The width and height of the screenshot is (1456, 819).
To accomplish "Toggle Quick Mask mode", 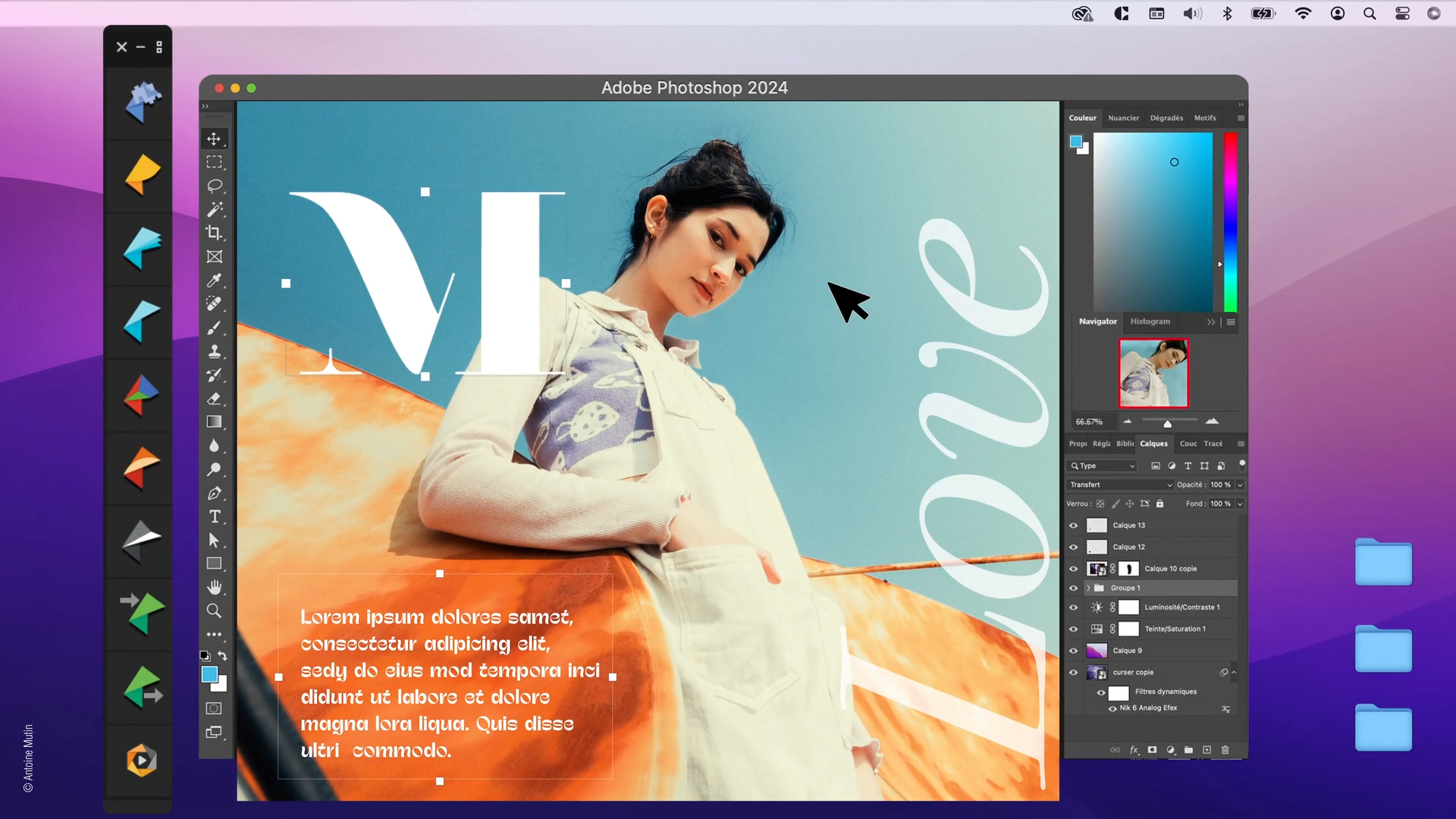I will (x=214, y=708).
